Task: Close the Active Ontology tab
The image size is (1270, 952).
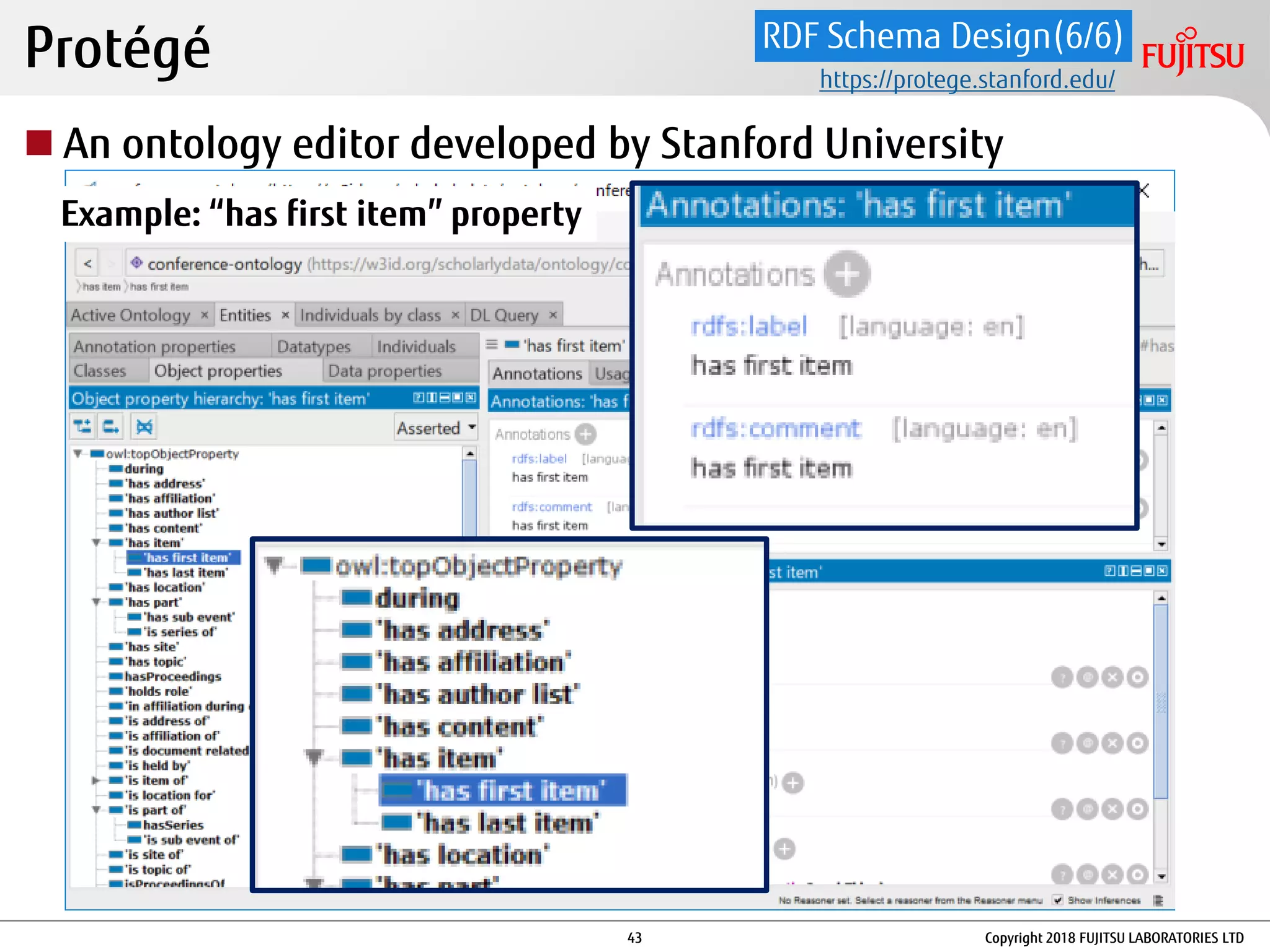Action: click(x=204, y=315)
